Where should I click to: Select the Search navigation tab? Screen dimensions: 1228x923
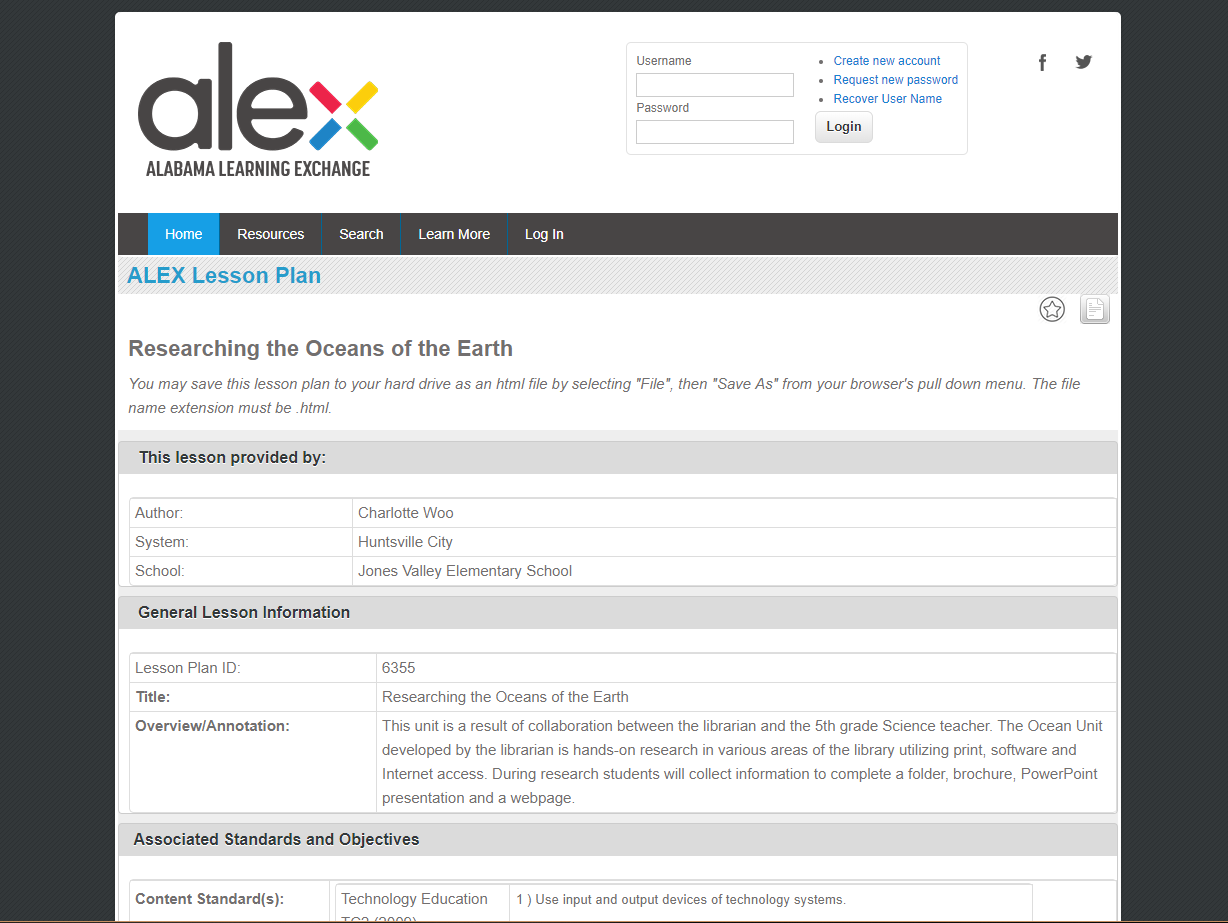pos(361,233)
